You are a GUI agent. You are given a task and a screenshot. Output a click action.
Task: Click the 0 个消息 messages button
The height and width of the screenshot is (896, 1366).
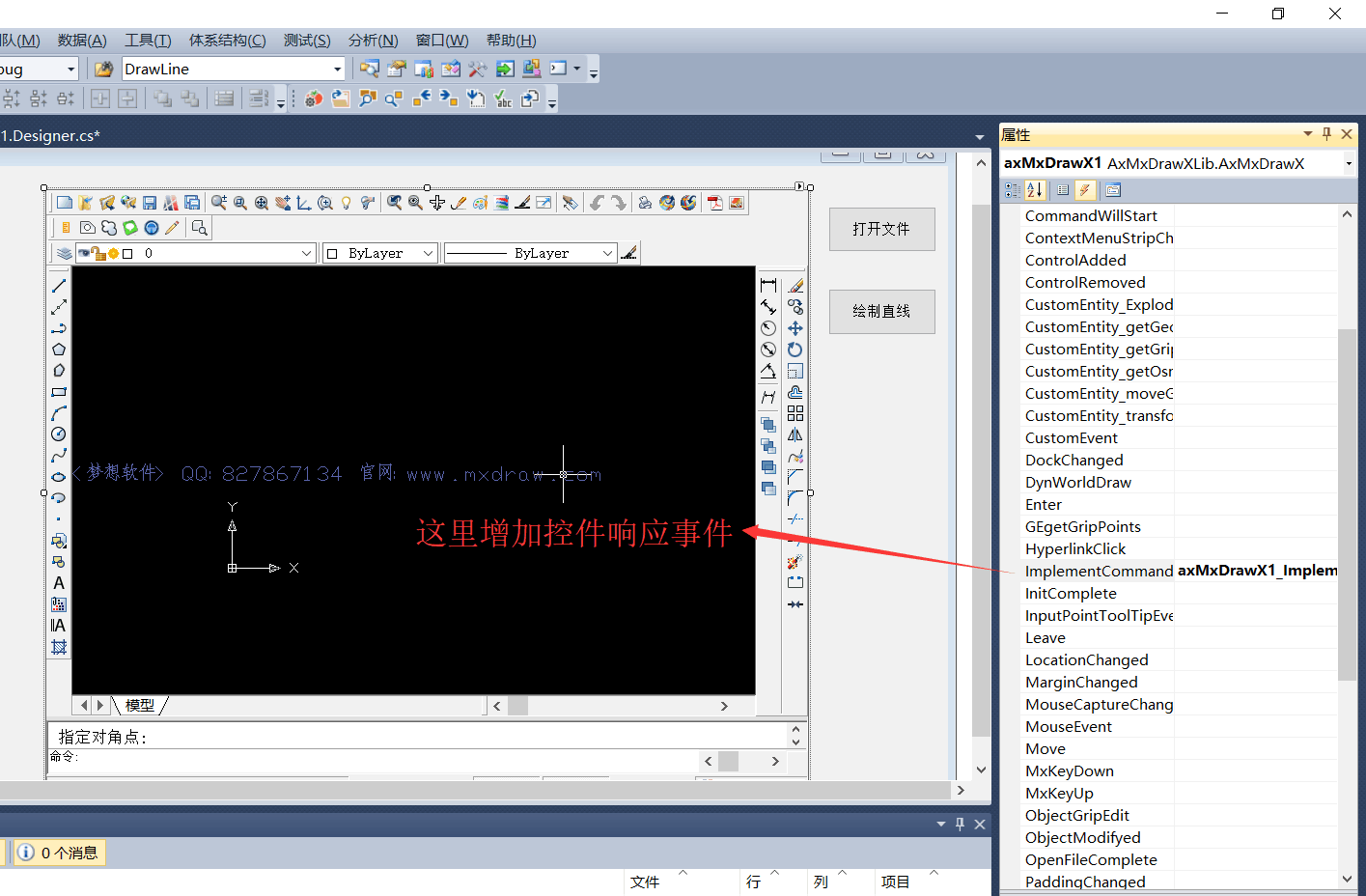(59, 853)
